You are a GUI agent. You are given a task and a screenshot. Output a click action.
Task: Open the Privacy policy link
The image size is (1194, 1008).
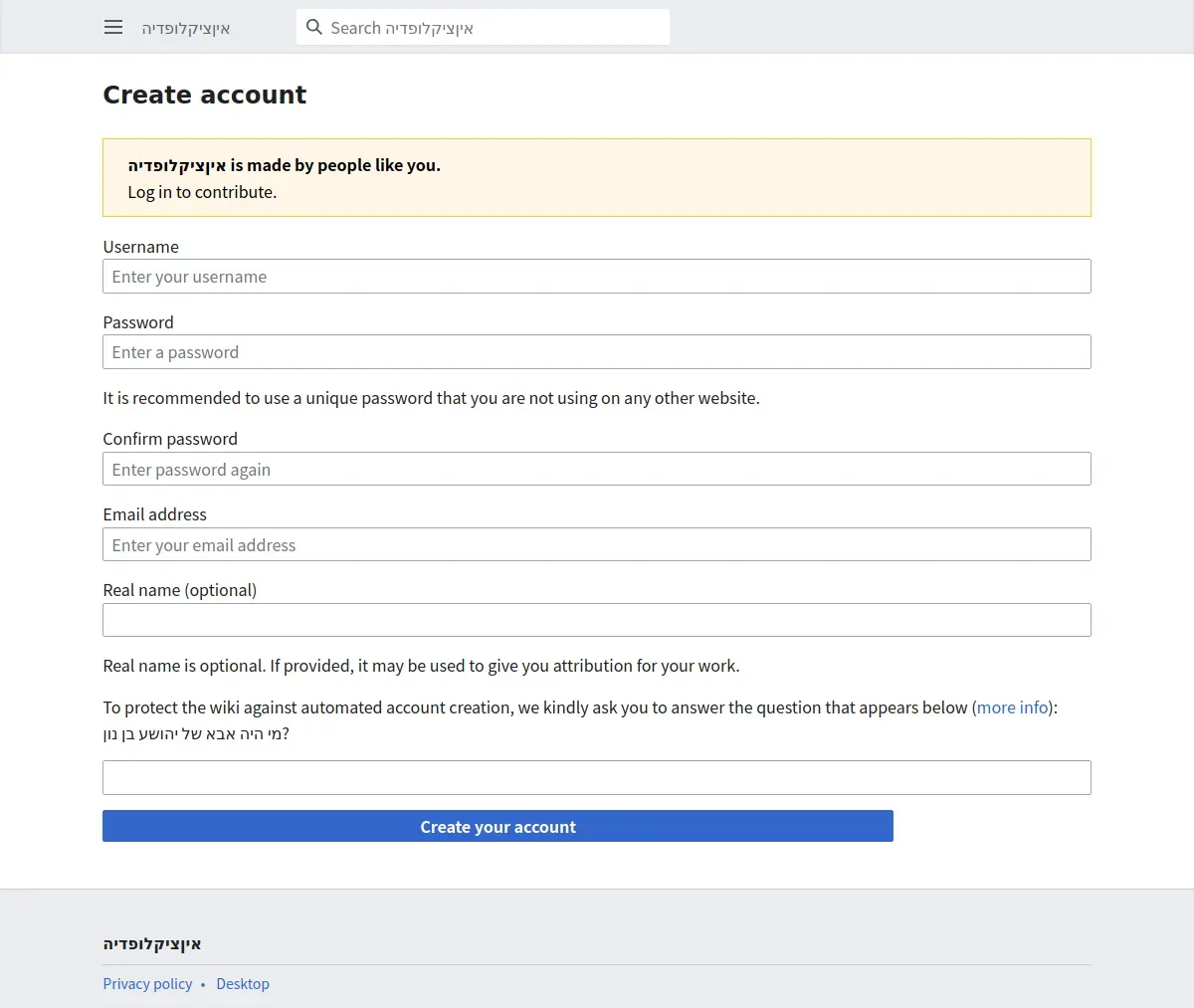147,984
